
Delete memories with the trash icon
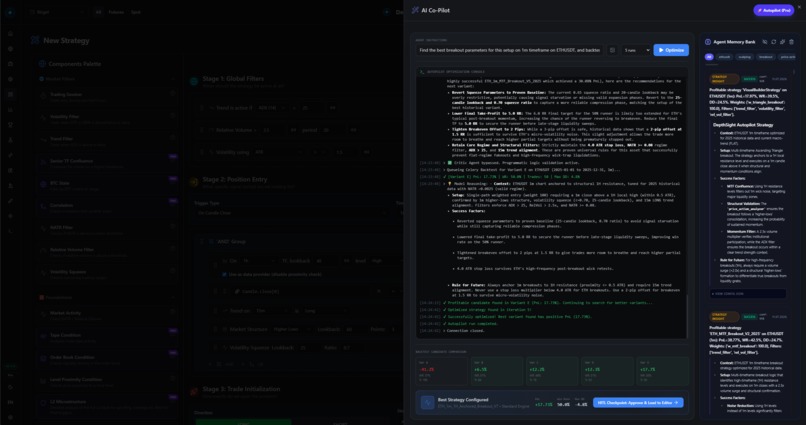(x=791, y=42)
